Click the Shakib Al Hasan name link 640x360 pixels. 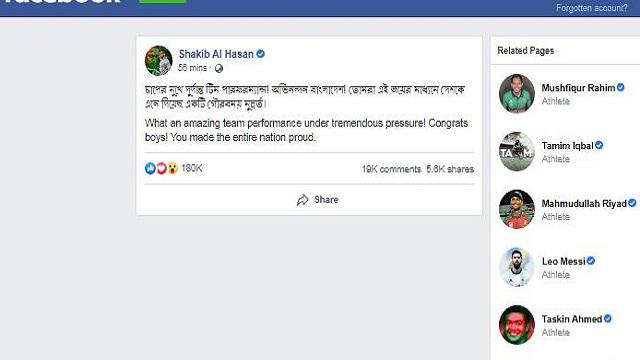pyautogui.click(x=216, y=54)
